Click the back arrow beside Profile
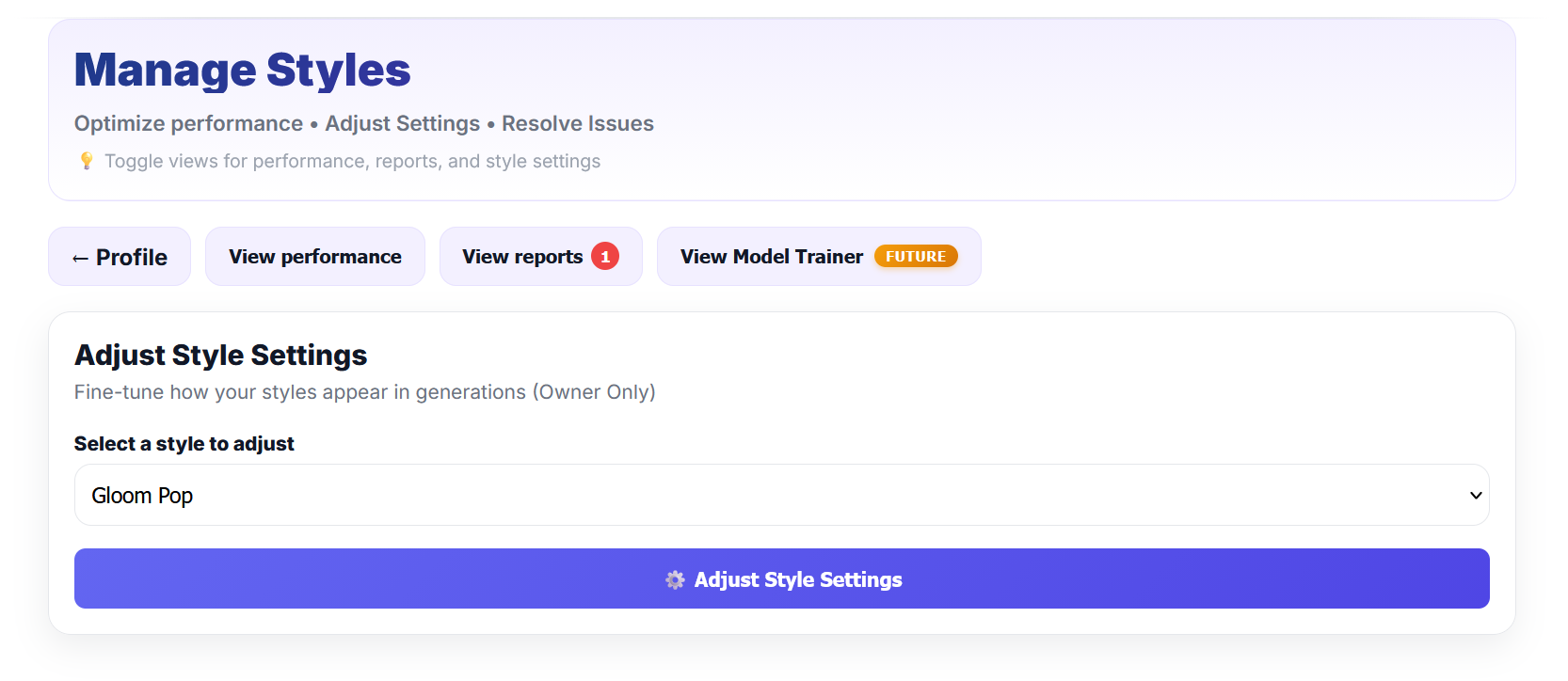1568x681 pixels. (x=81, y=258)
